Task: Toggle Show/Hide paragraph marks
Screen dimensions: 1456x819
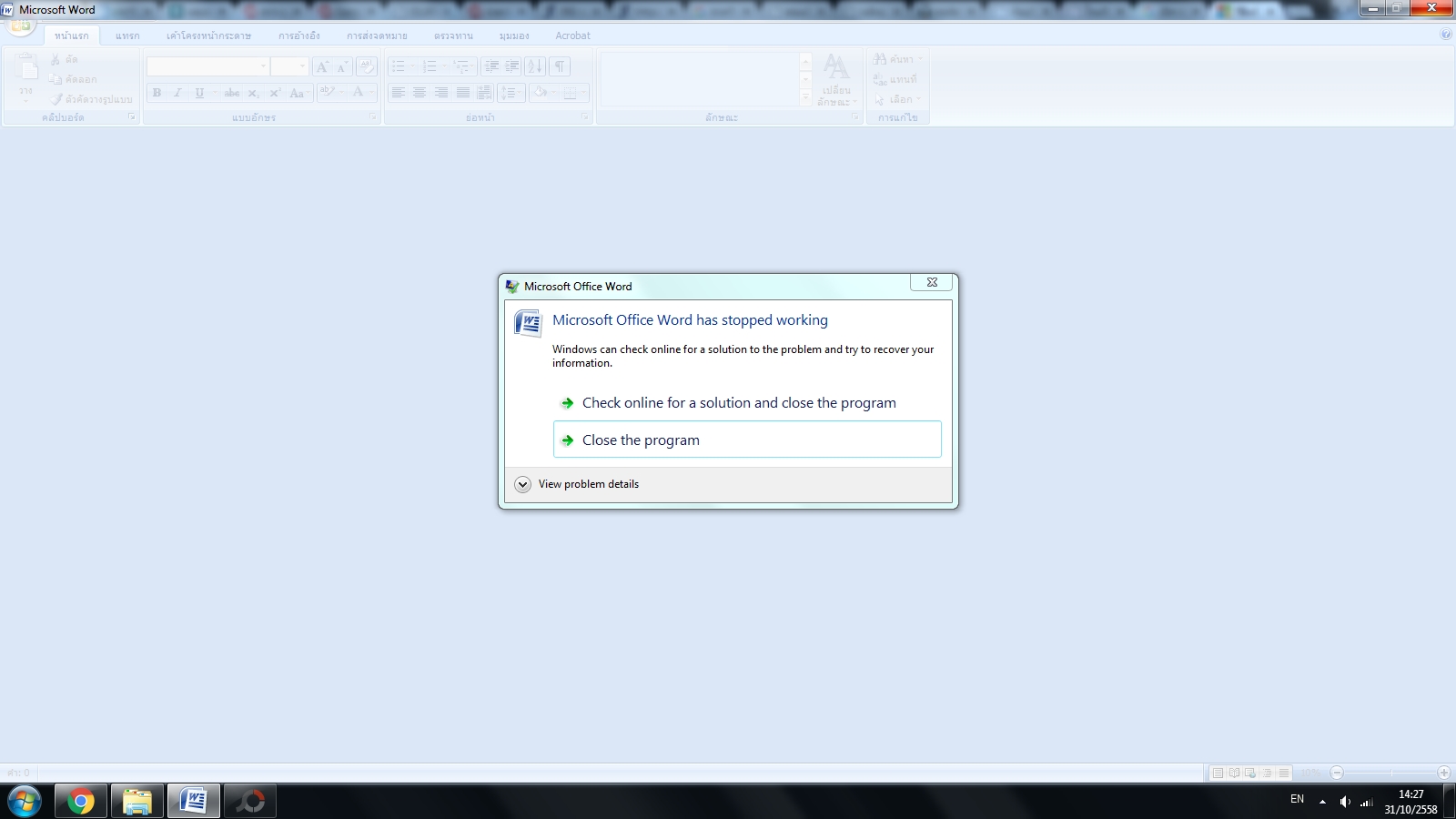Action: (560, 66)
